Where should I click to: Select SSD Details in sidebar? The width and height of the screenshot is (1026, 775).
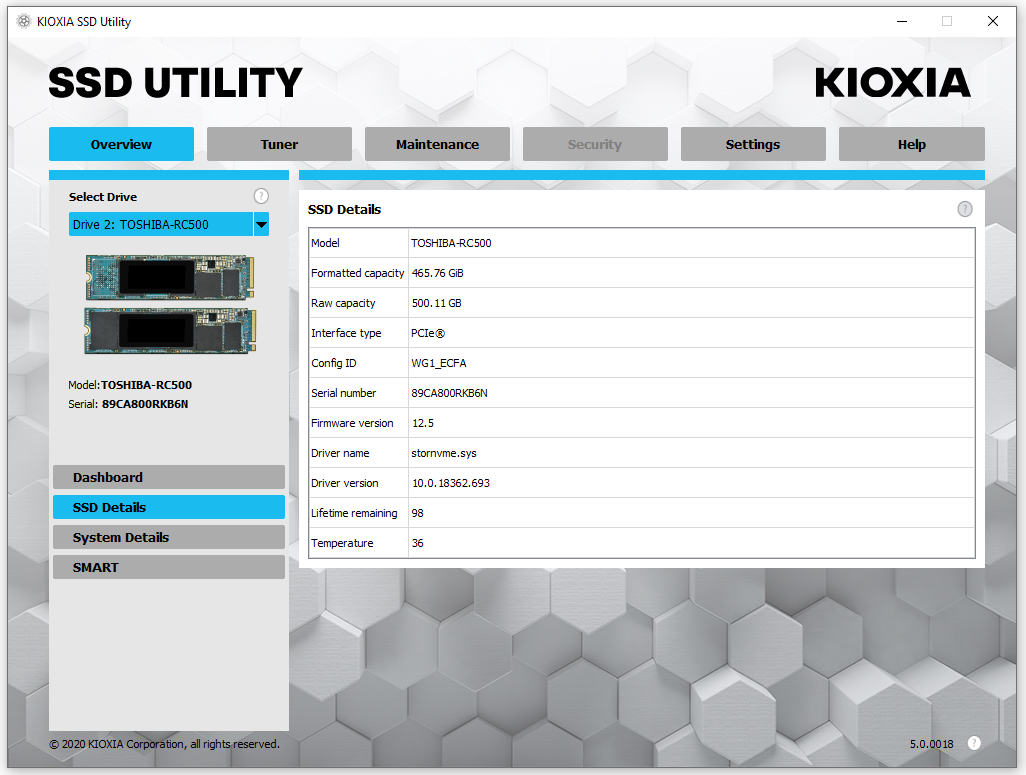tap(169, 507)
